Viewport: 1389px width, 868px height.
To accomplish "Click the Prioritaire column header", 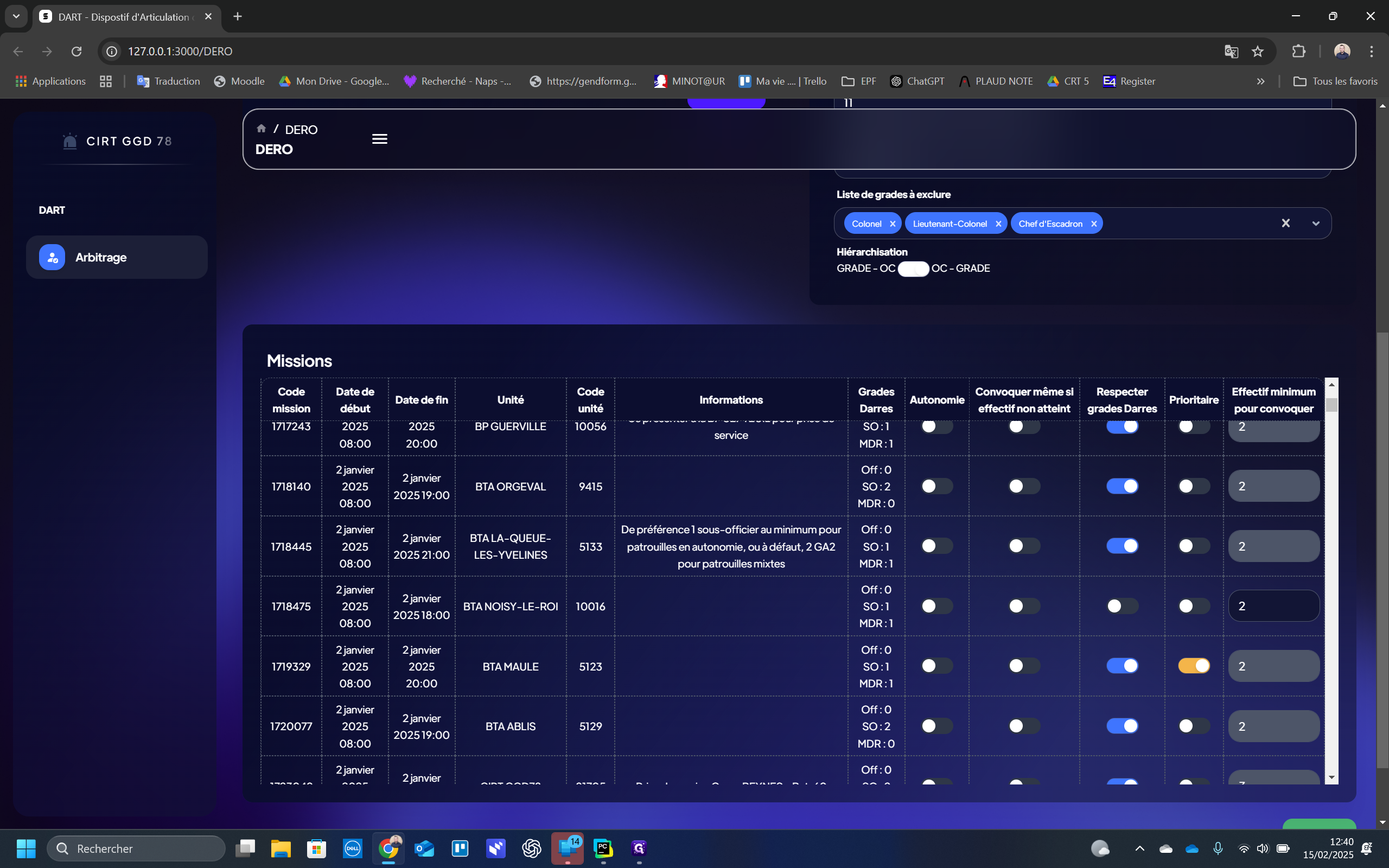I will (x=1194, y=400).
